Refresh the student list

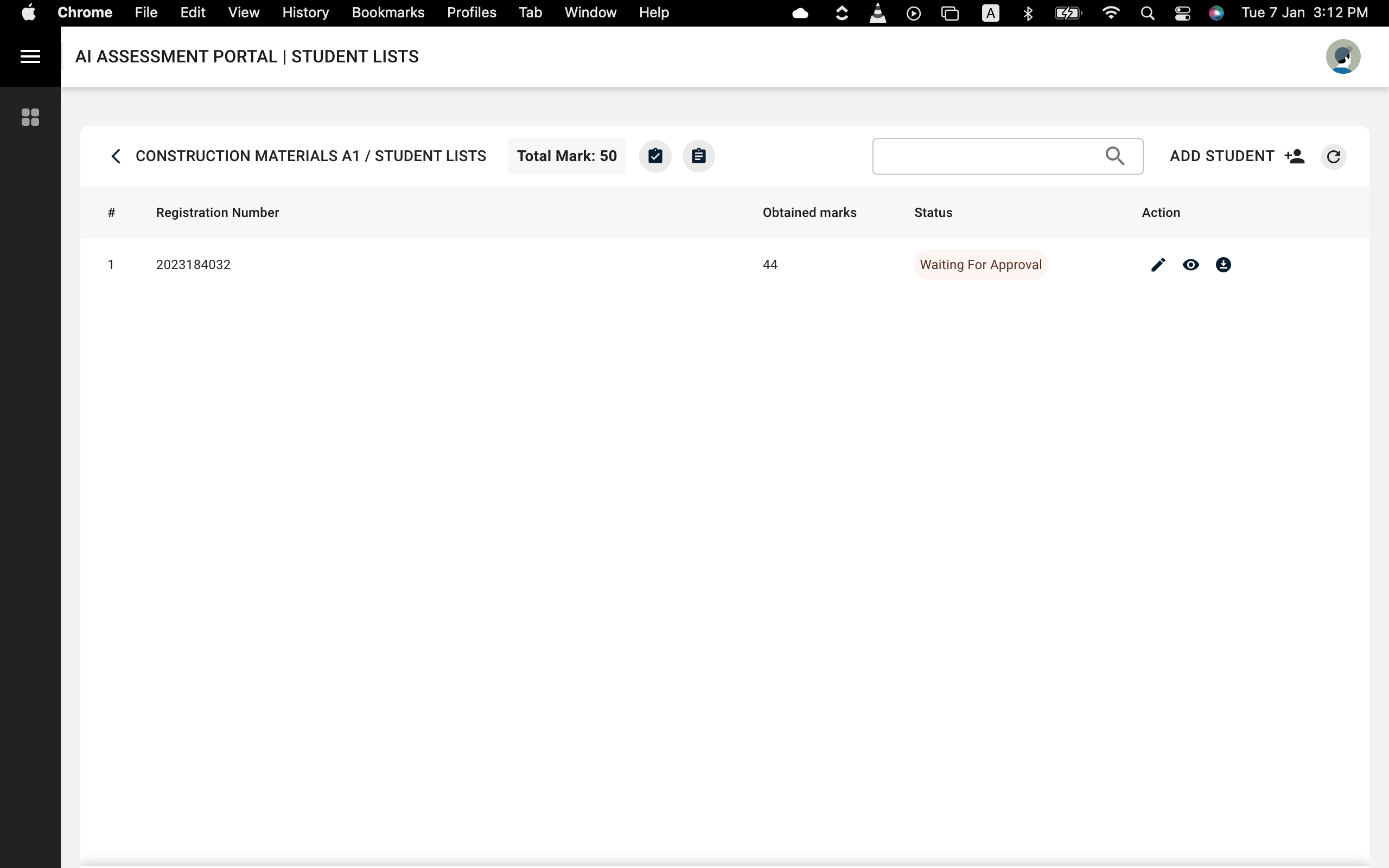coord(1333,156)
